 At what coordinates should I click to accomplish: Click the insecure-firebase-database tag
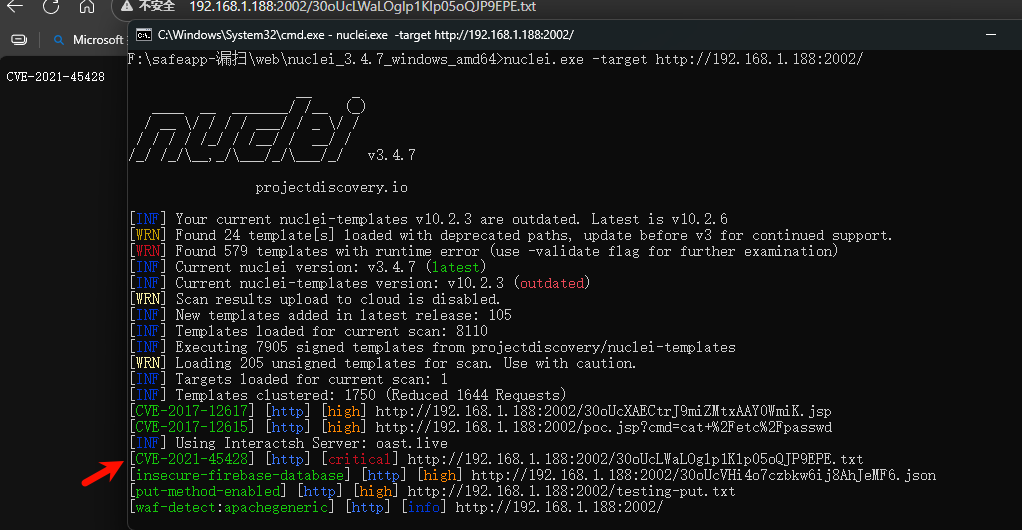pos(240,475)
